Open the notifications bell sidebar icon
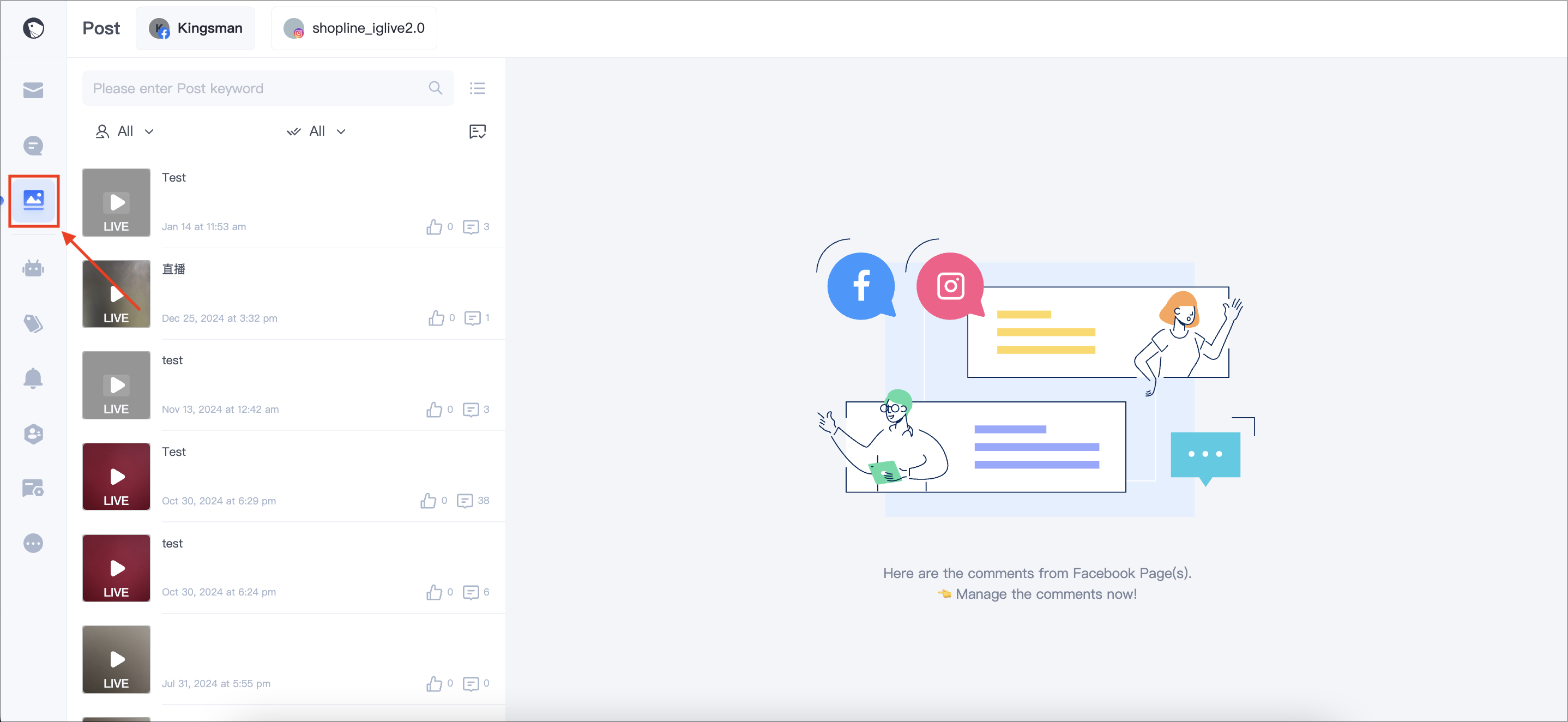 point(33,378)
